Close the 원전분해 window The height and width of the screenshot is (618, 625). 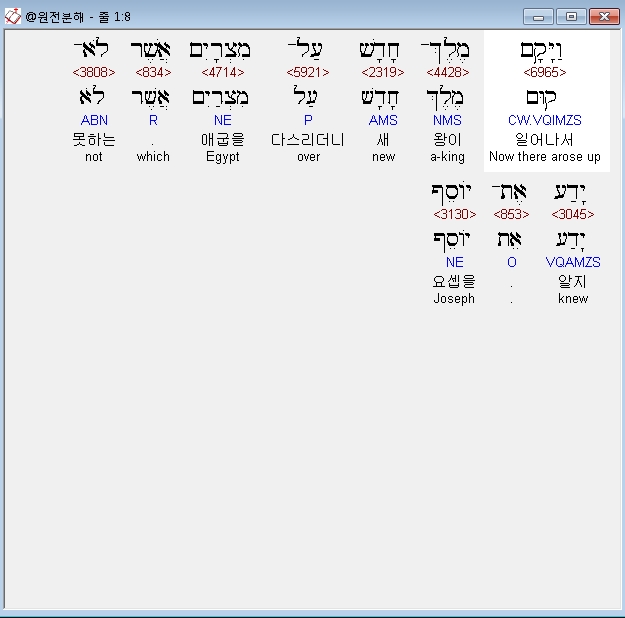(x=604, y=17)
